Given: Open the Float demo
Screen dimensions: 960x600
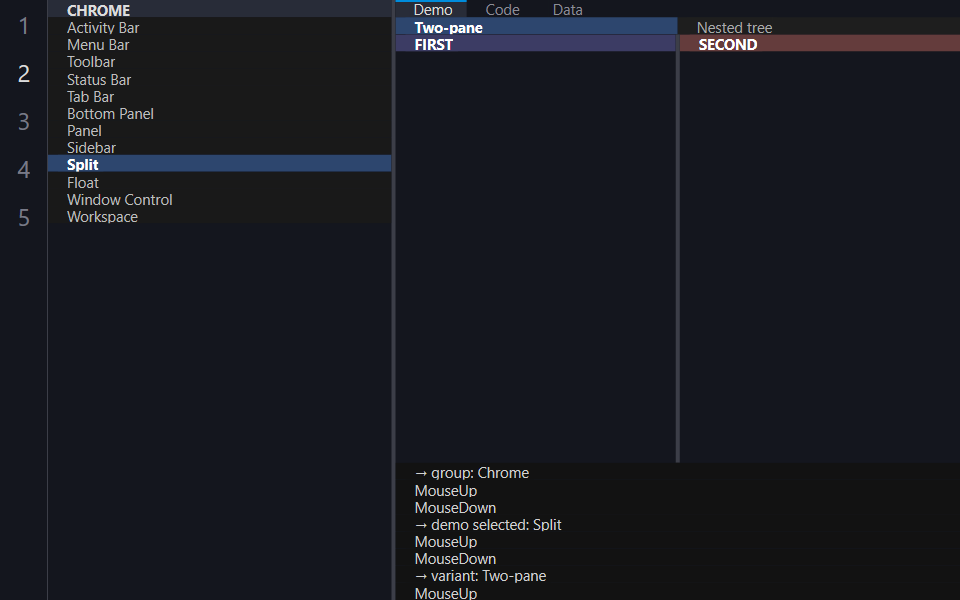Looking at the screenshot, I should click(x=219, y=182).
